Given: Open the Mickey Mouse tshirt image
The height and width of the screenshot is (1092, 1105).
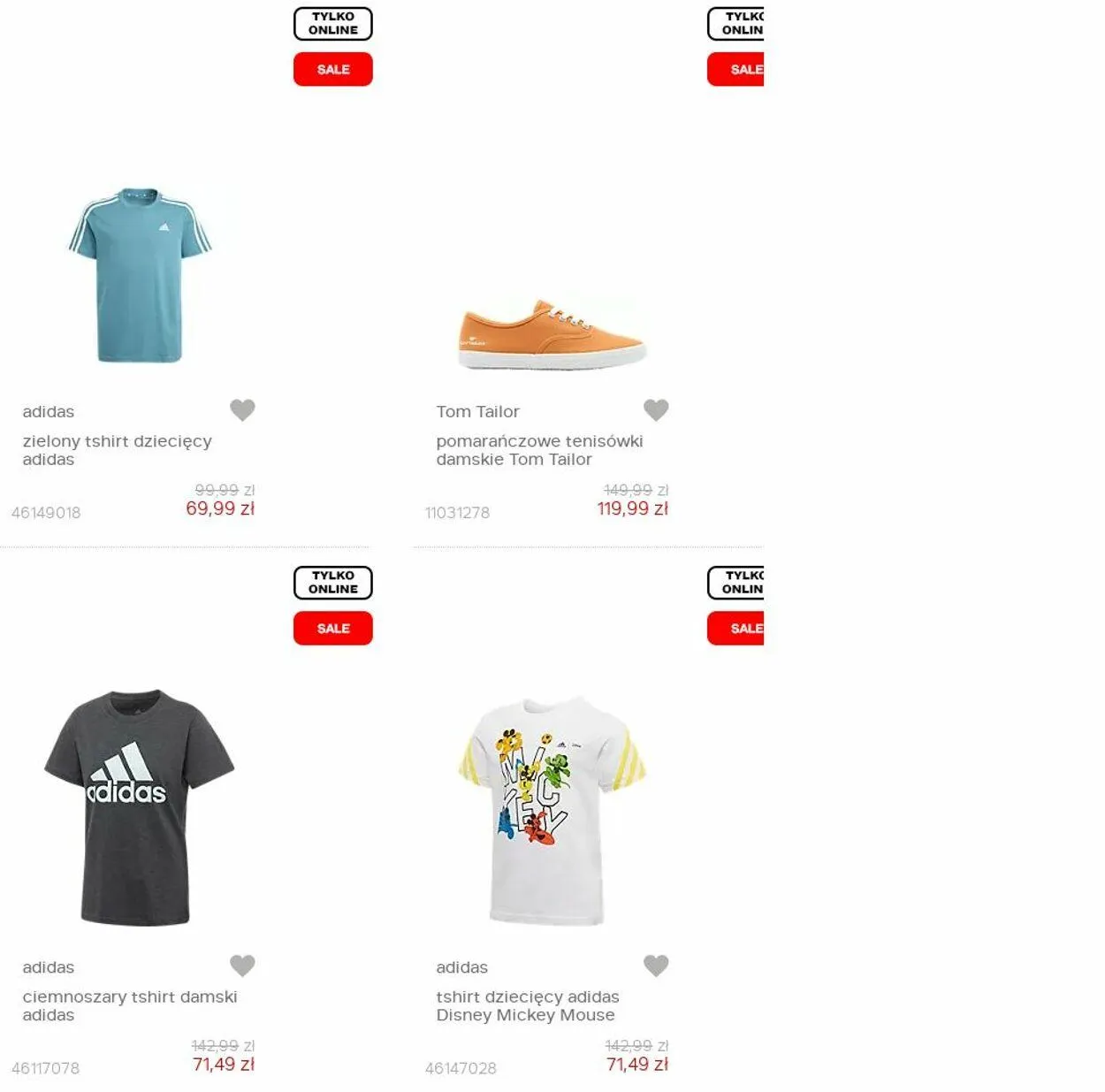Looking at the screenshot, I should [x=552, y=811].
